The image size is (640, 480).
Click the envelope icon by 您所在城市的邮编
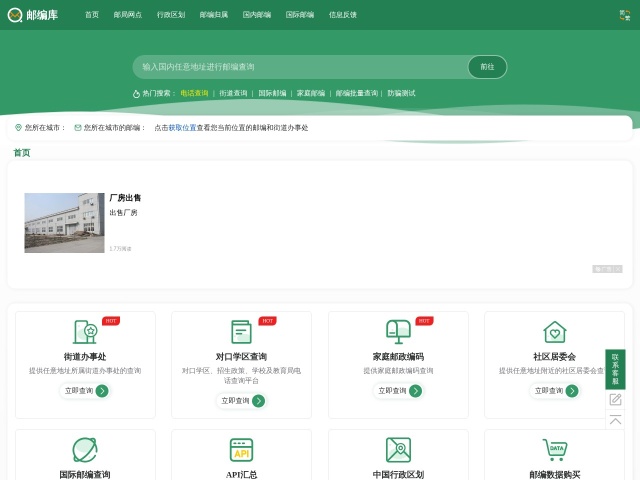78,128
